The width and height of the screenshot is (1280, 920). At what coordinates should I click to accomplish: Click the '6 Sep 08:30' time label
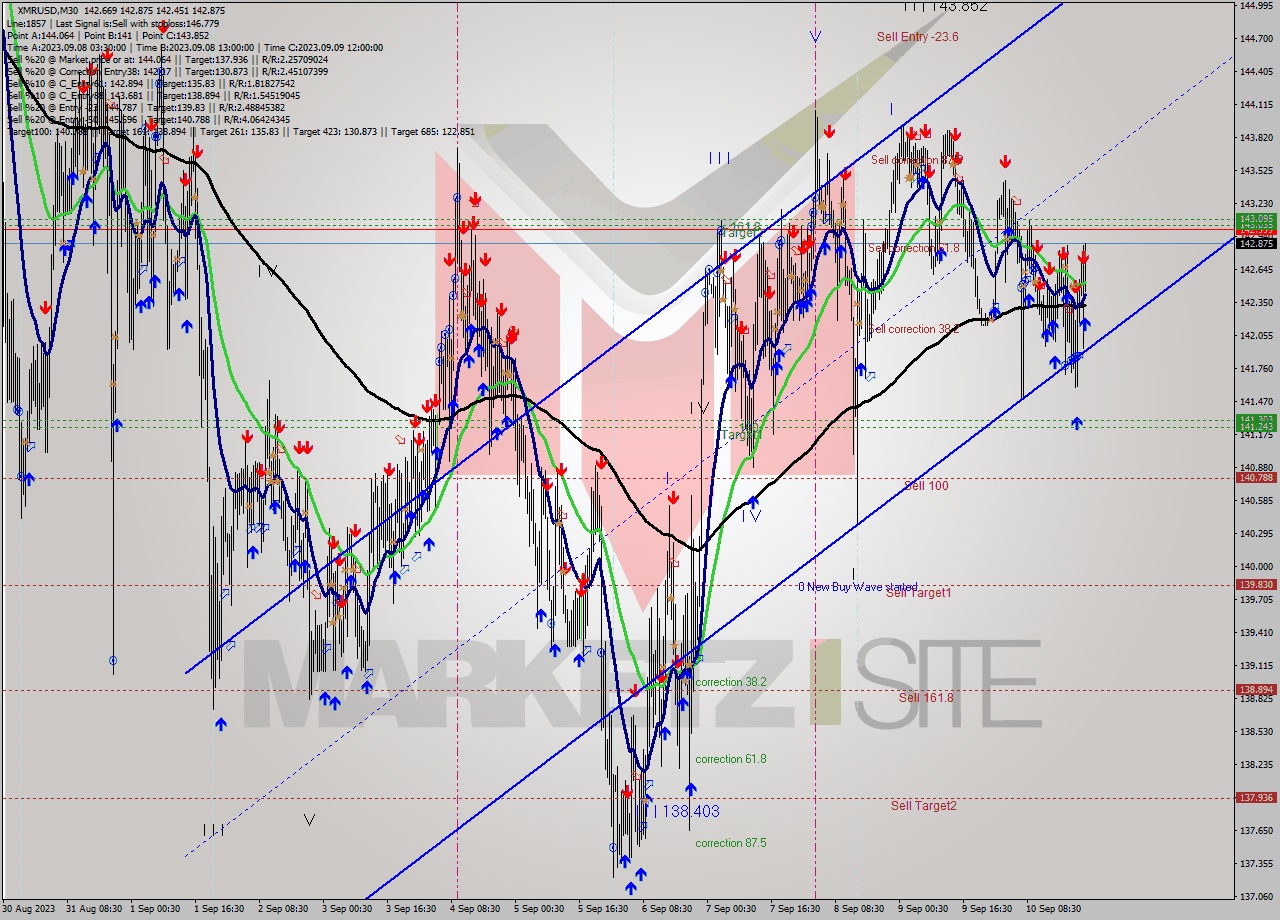666,909
